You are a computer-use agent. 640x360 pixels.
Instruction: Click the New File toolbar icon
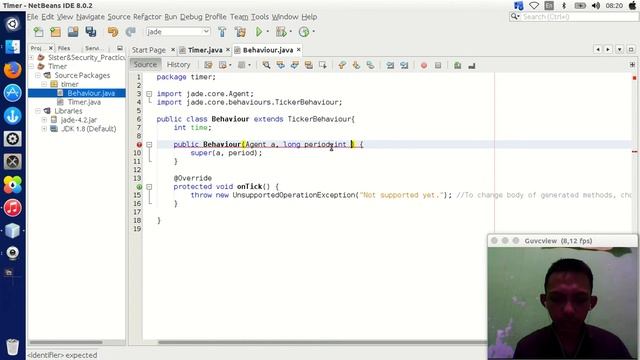(x=38, y=32)
